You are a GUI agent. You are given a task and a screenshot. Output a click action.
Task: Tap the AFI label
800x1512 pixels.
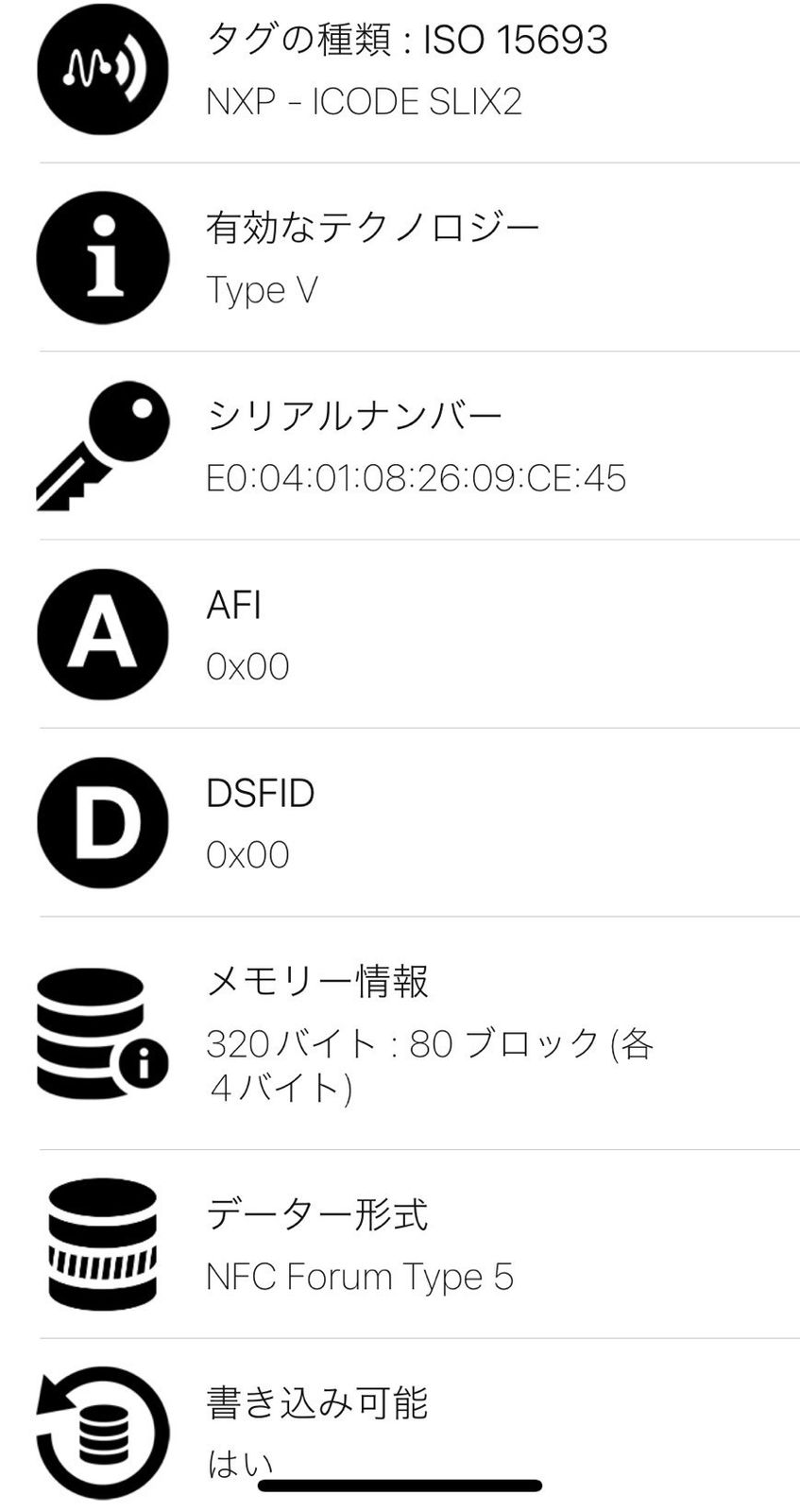pos(233,605)
